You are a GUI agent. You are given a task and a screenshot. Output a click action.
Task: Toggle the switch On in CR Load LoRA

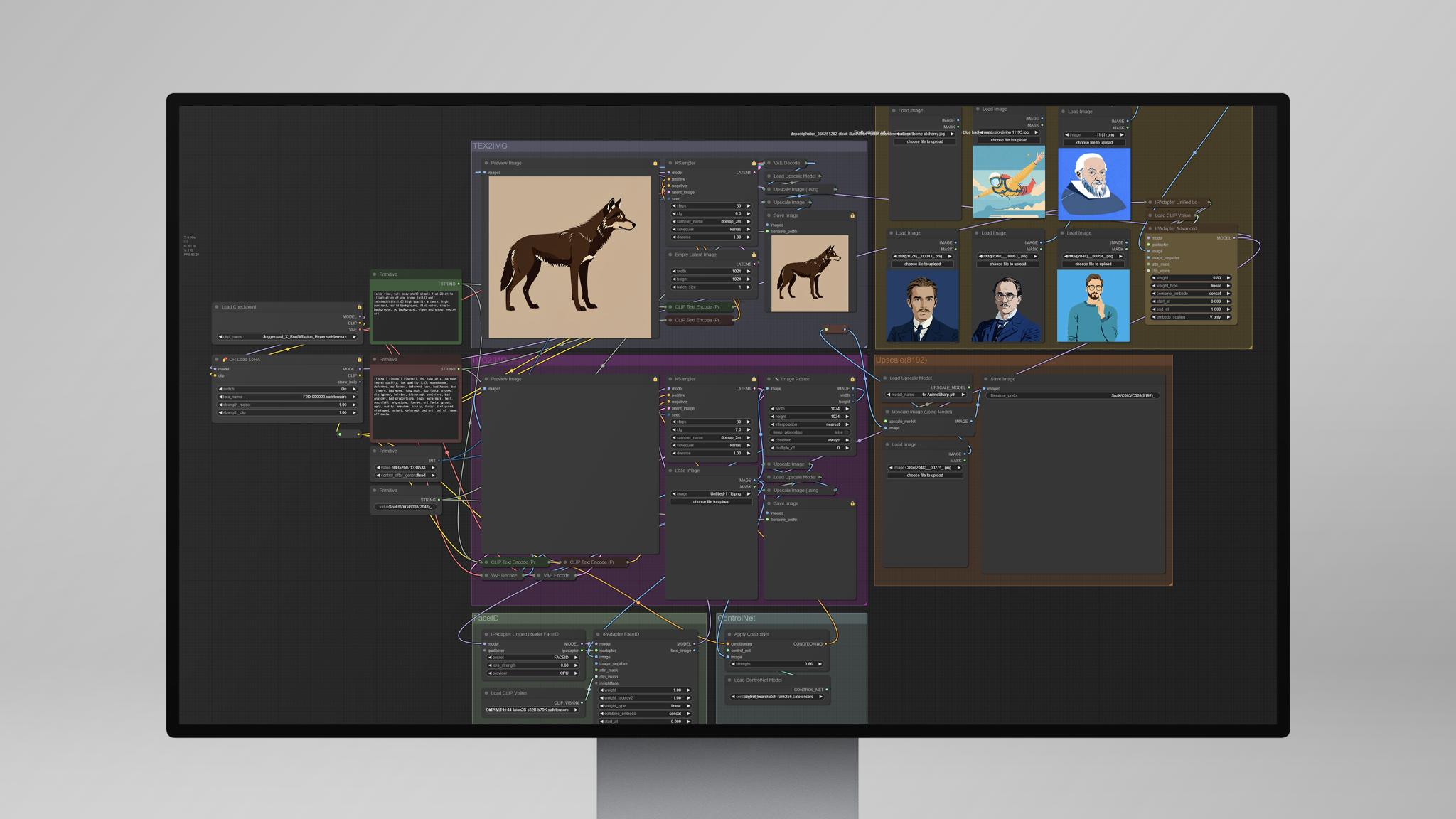(x=287, y=389)
